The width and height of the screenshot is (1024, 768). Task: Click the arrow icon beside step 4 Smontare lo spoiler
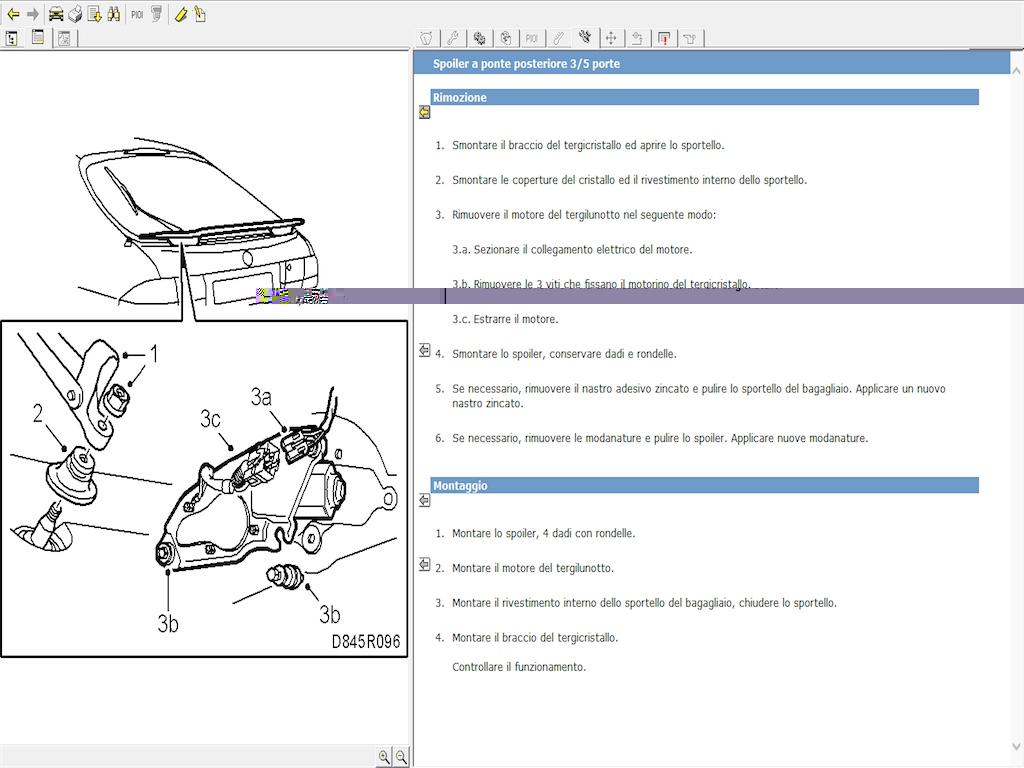(424, 351)
